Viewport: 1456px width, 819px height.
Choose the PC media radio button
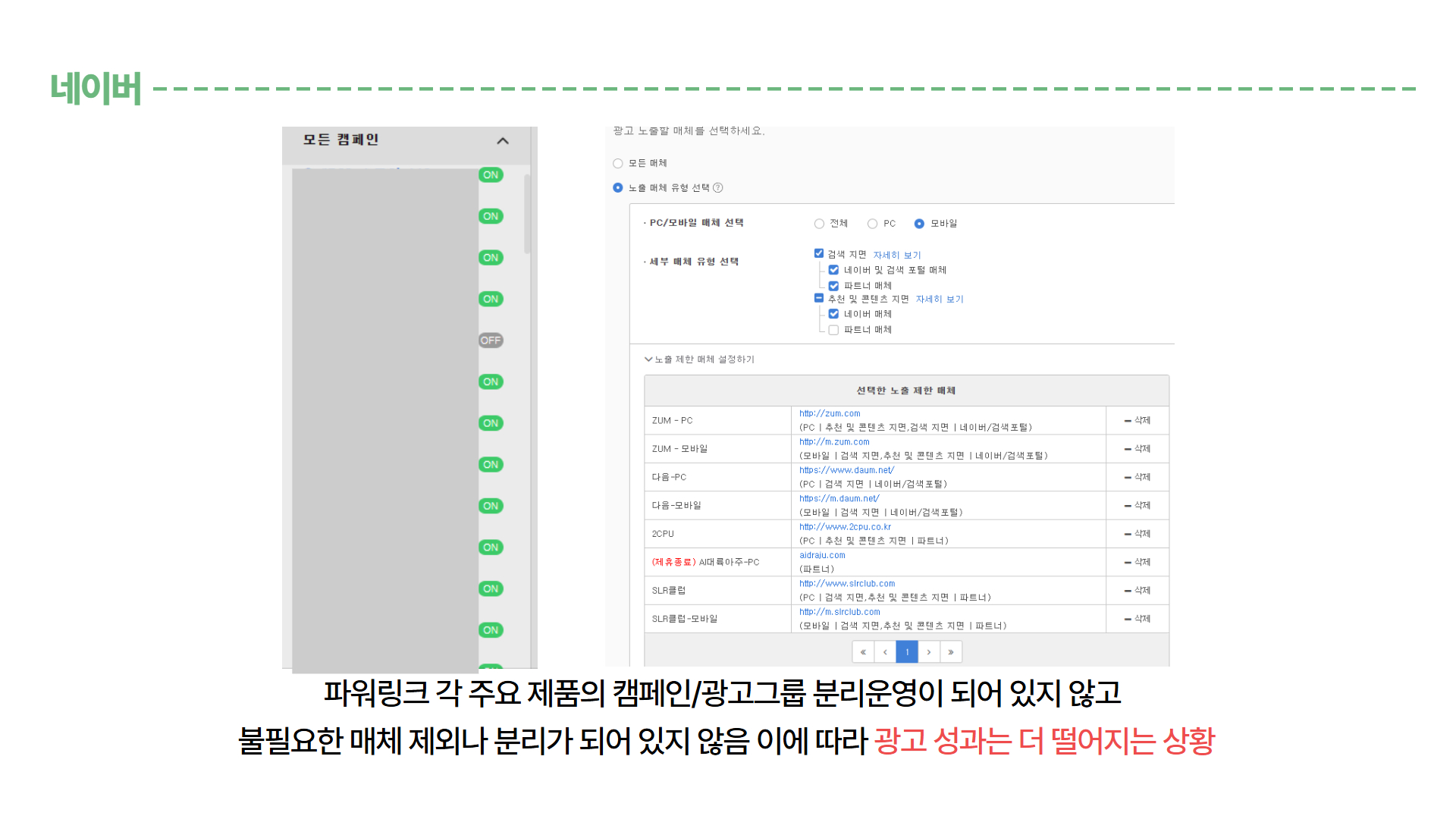click(872, 224)
